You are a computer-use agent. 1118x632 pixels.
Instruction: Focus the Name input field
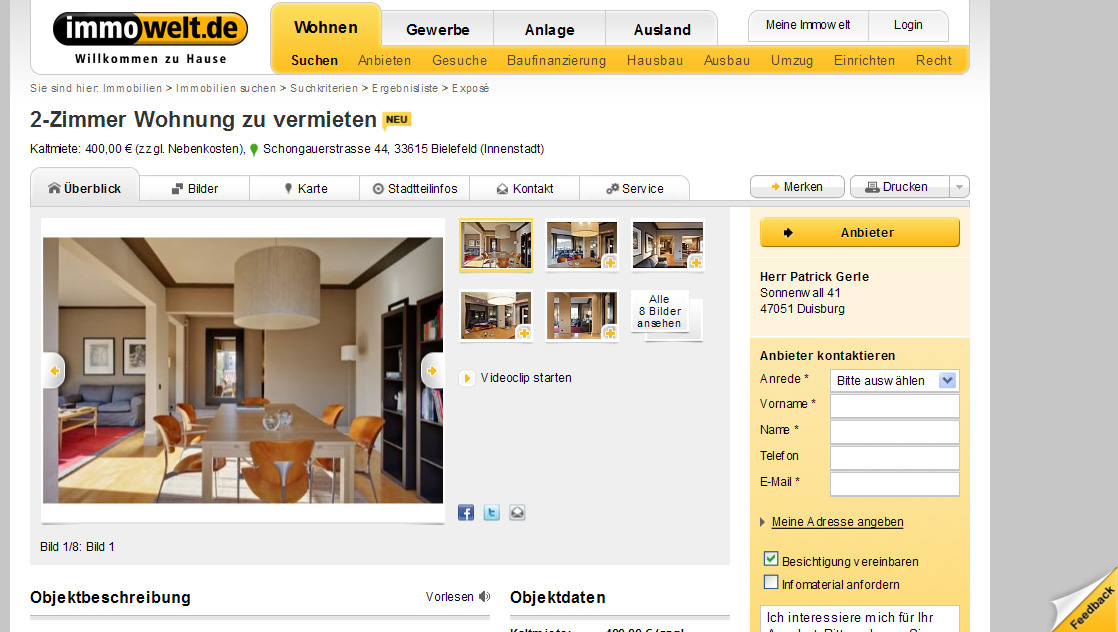coord(894,432)
